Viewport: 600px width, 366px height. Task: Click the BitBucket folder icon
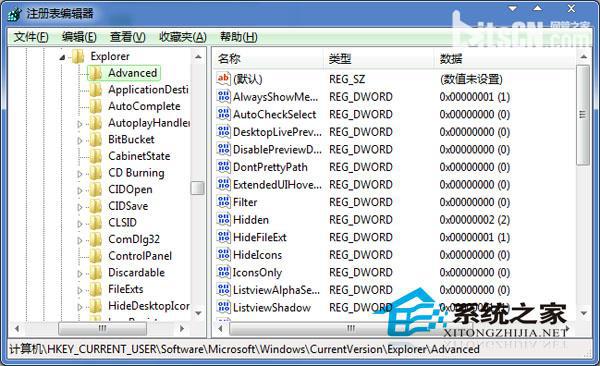[x=96, y=140]
